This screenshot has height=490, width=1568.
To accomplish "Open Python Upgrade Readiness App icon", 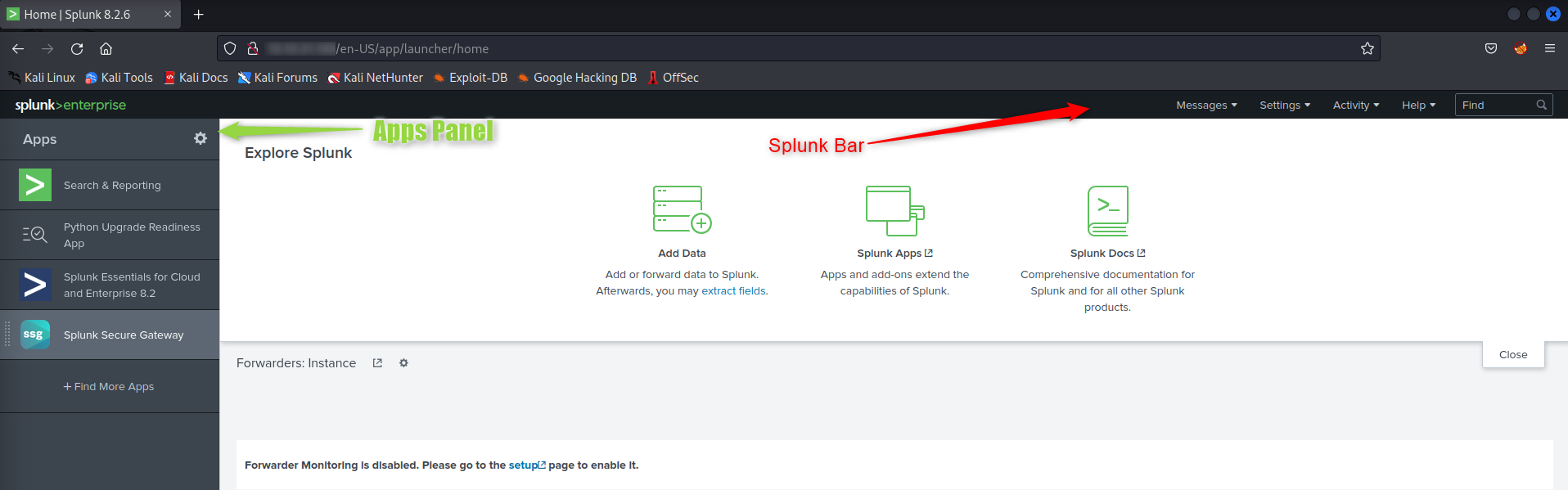I will [x=34, y=235].
